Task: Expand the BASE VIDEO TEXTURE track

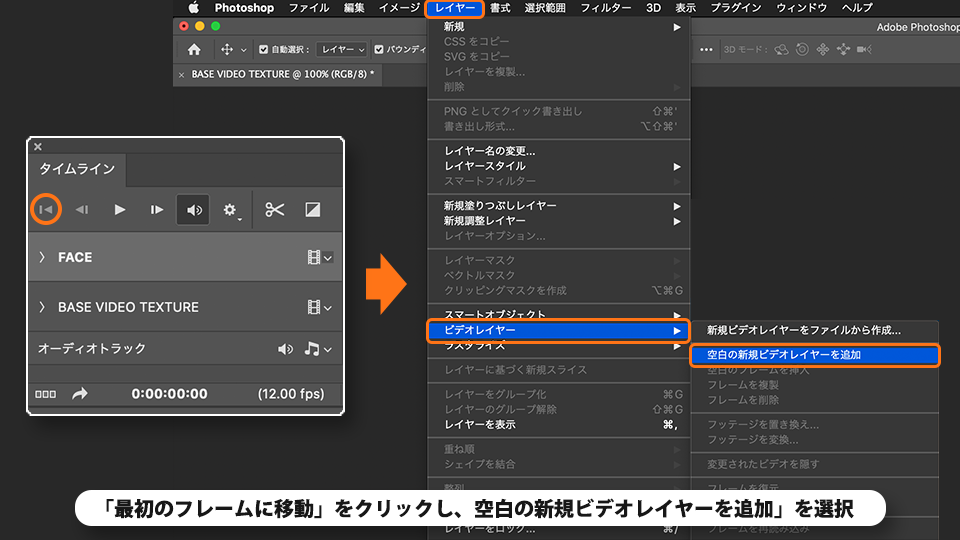Action: 42,307
